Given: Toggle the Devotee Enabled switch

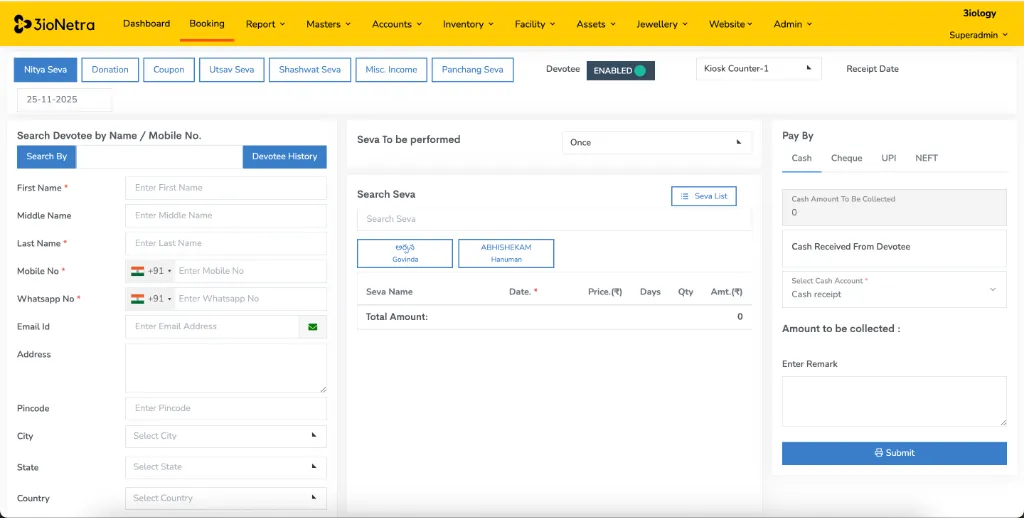Looking at the screenshot, I should [x=620, y=70].
